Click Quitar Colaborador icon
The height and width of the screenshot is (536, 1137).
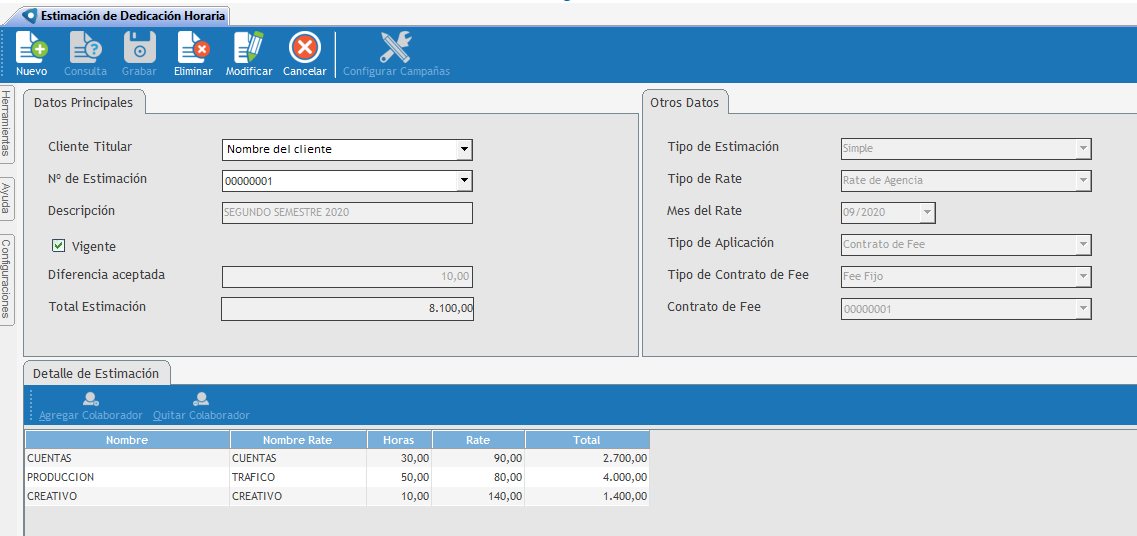pos(201,399)
